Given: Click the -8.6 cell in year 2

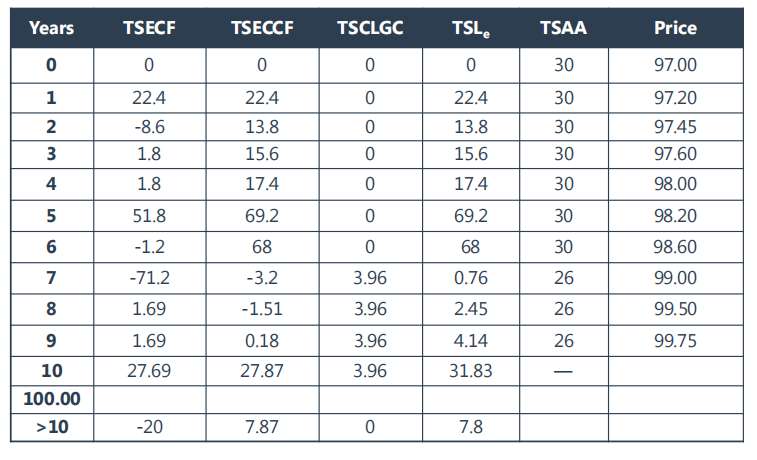Looking at the screenshot, I should (x=149, y=127).
